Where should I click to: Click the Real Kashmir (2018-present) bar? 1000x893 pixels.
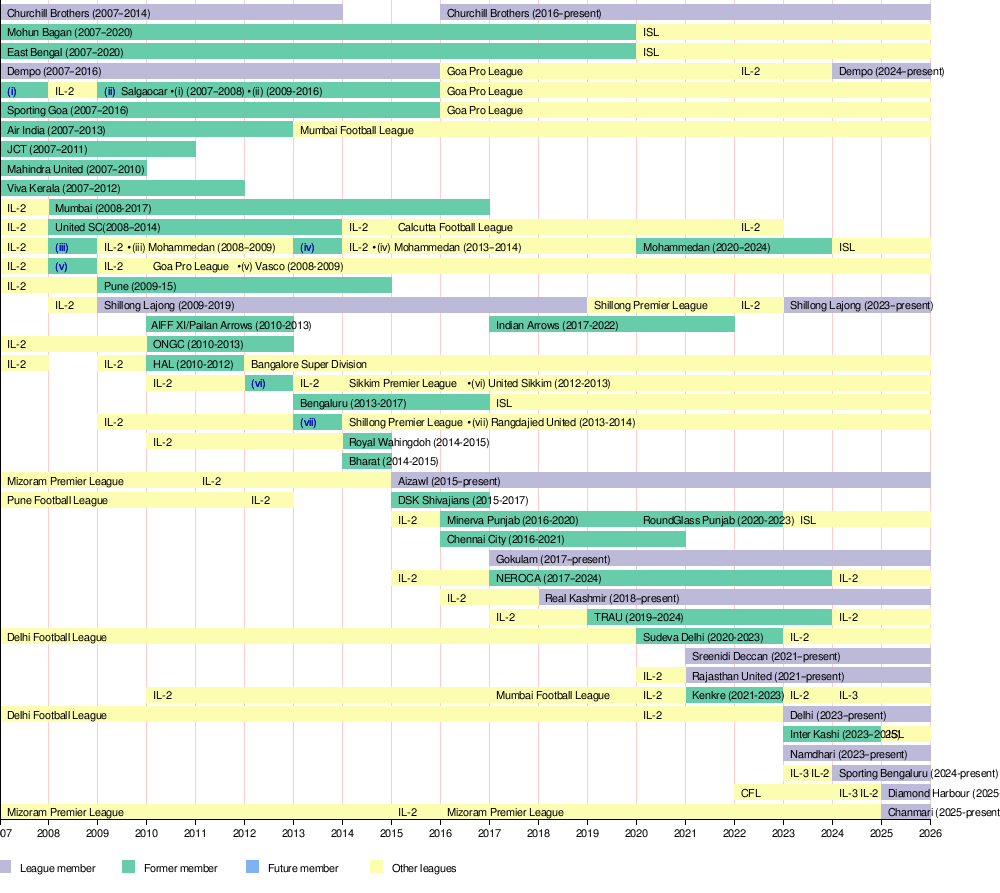(x=735, y=598)
